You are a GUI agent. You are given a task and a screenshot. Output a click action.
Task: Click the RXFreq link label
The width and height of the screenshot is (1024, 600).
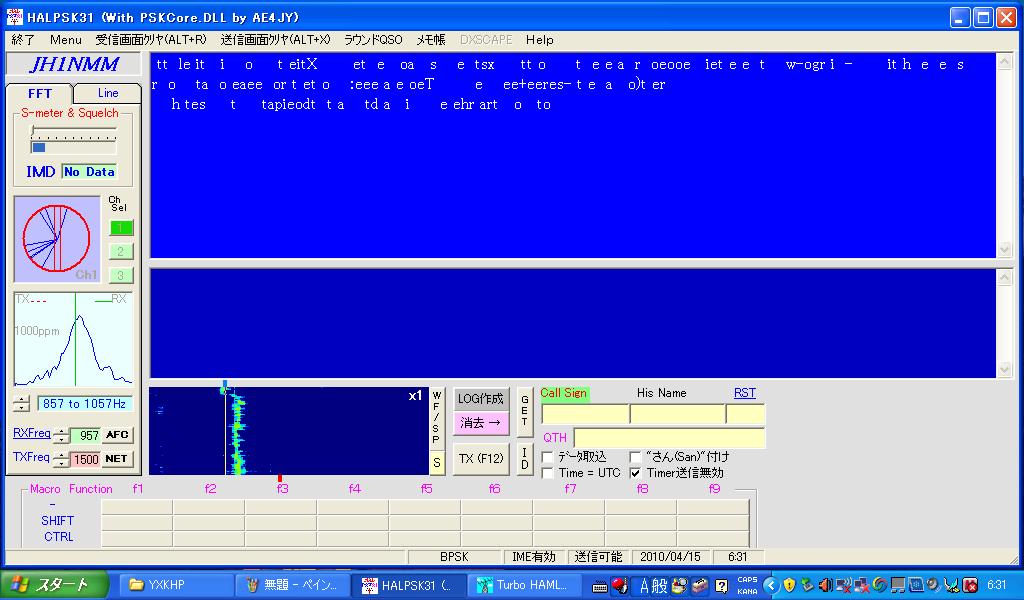point(31,433)
